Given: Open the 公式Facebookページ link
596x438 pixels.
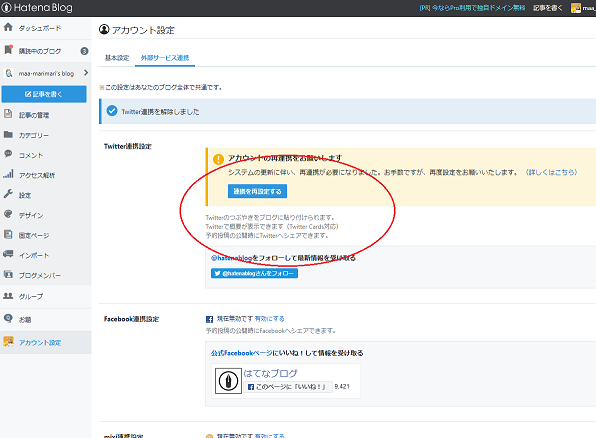Looking at the screenshot, I should coord(242,353).
